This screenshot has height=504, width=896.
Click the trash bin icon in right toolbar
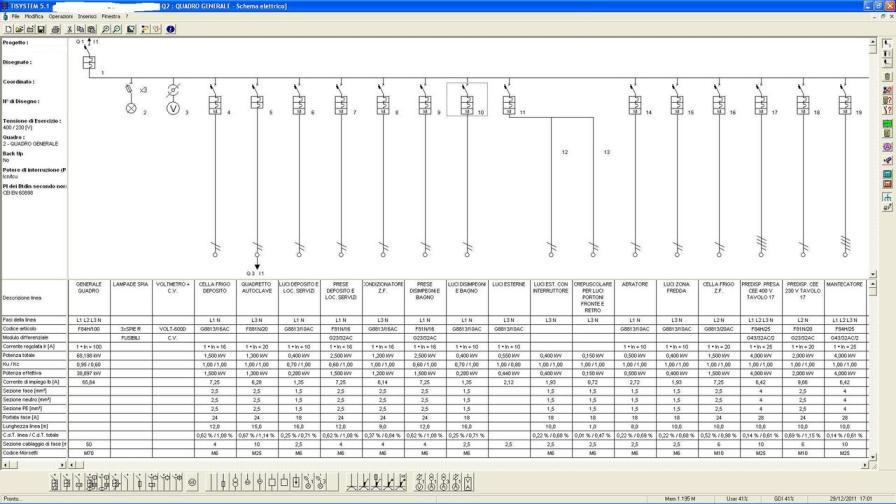pos(887,77)
